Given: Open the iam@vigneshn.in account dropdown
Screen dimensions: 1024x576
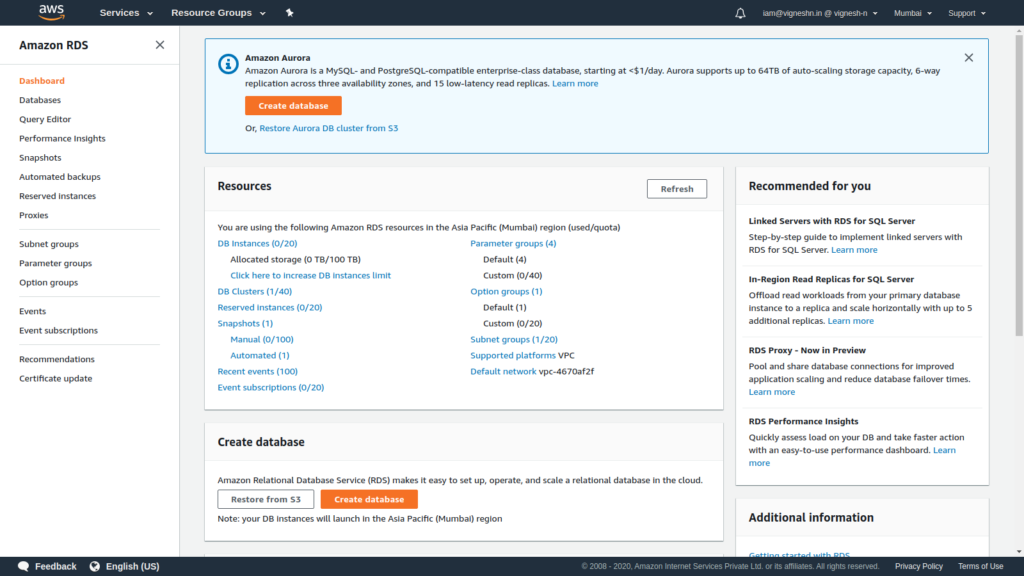Looking at the screenshot, I should point(820,13).
